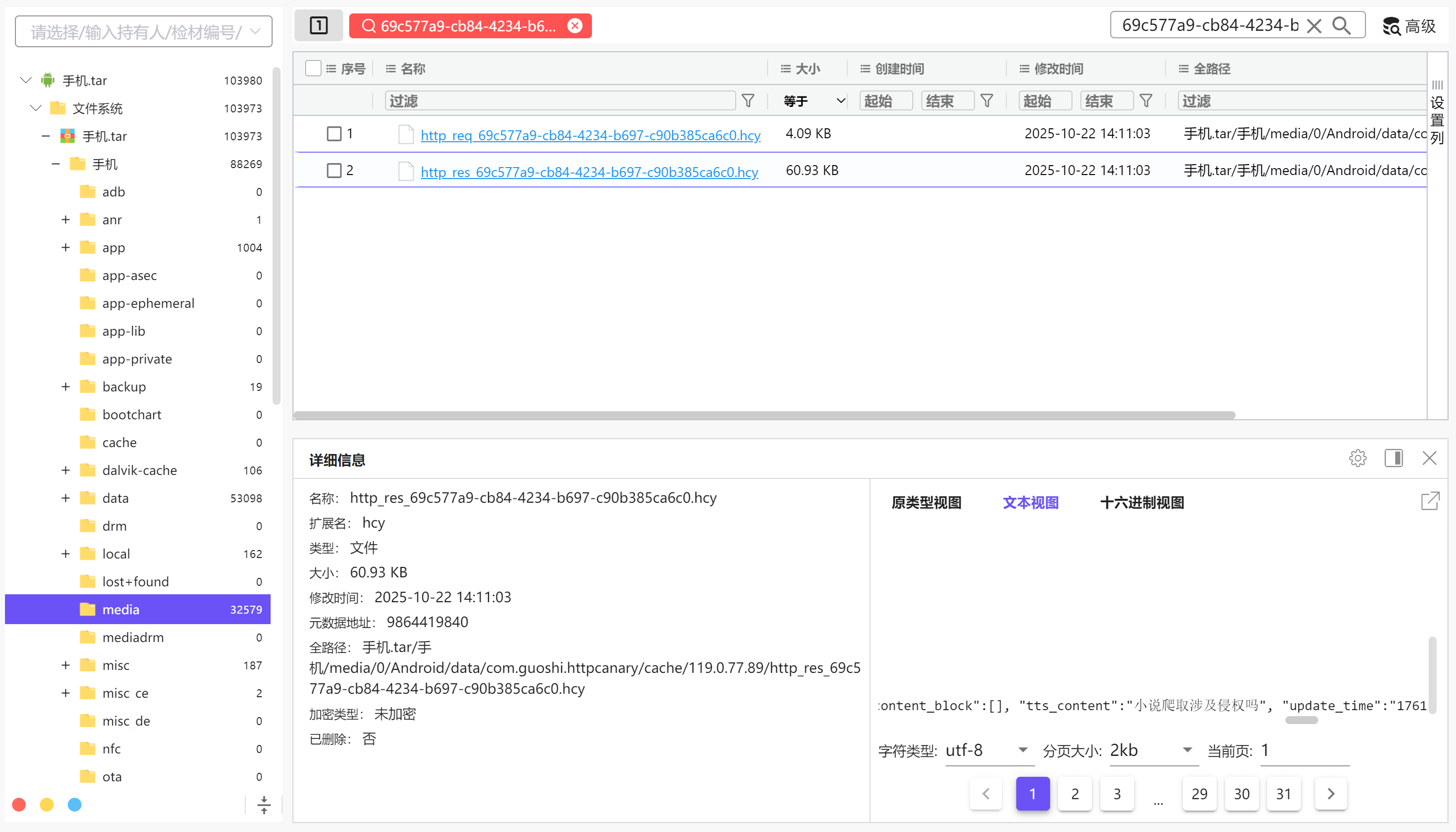Toggle the select-all checkbox in table header
Viewport: 1456px width, 832px height.
312,69
